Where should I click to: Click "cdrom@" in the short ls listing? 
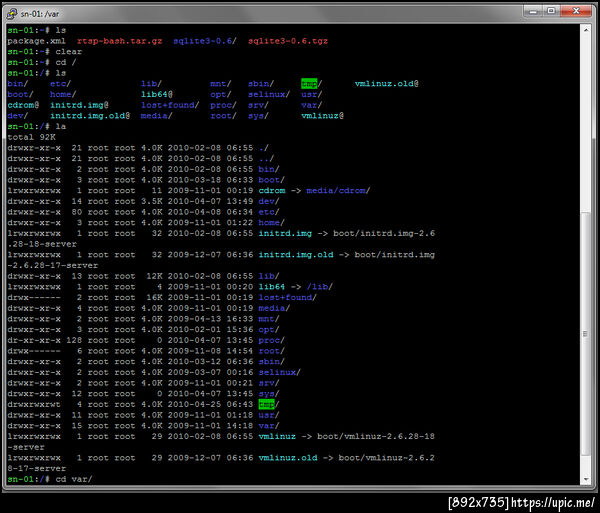[x=23, y=105]
